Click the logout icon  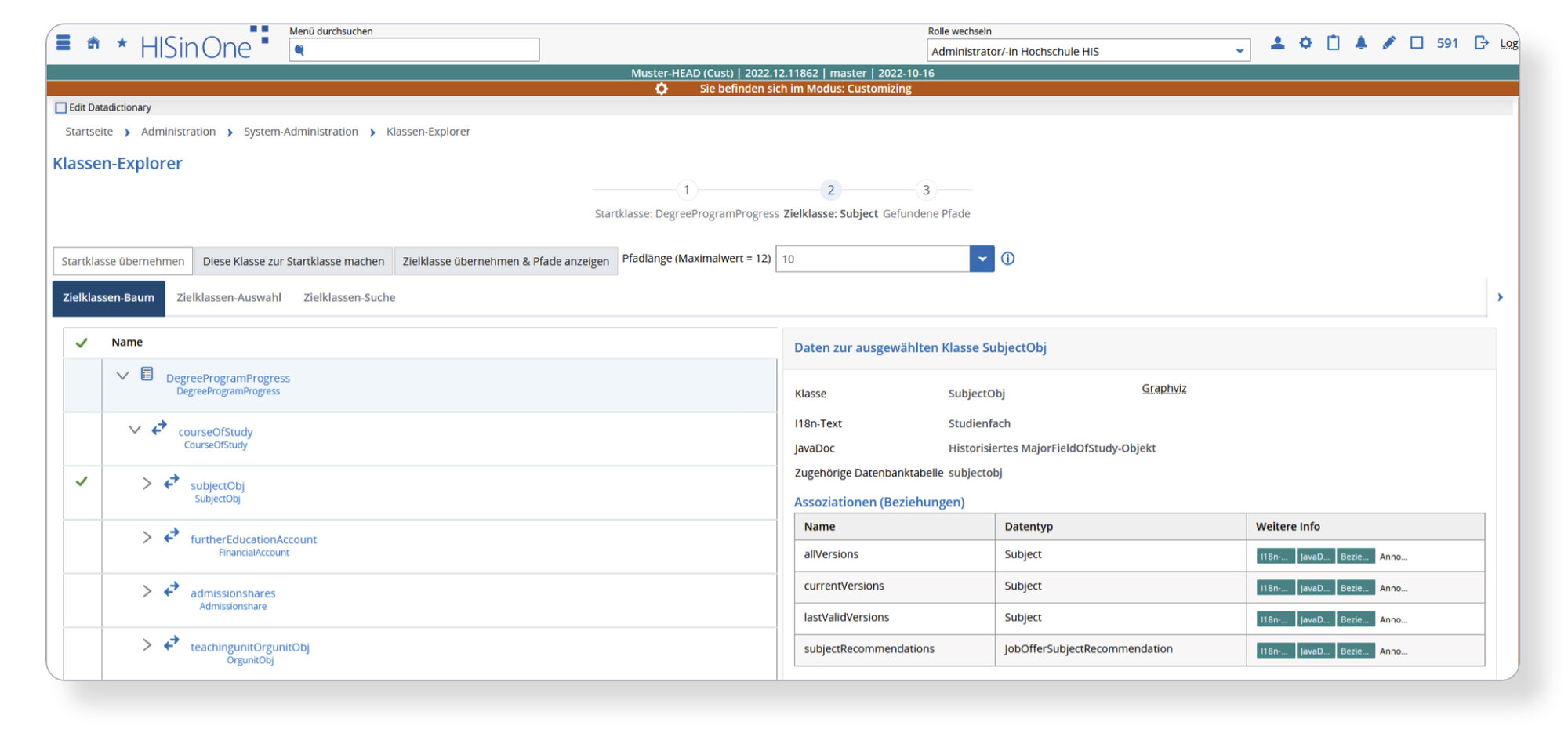(1481, 43)
